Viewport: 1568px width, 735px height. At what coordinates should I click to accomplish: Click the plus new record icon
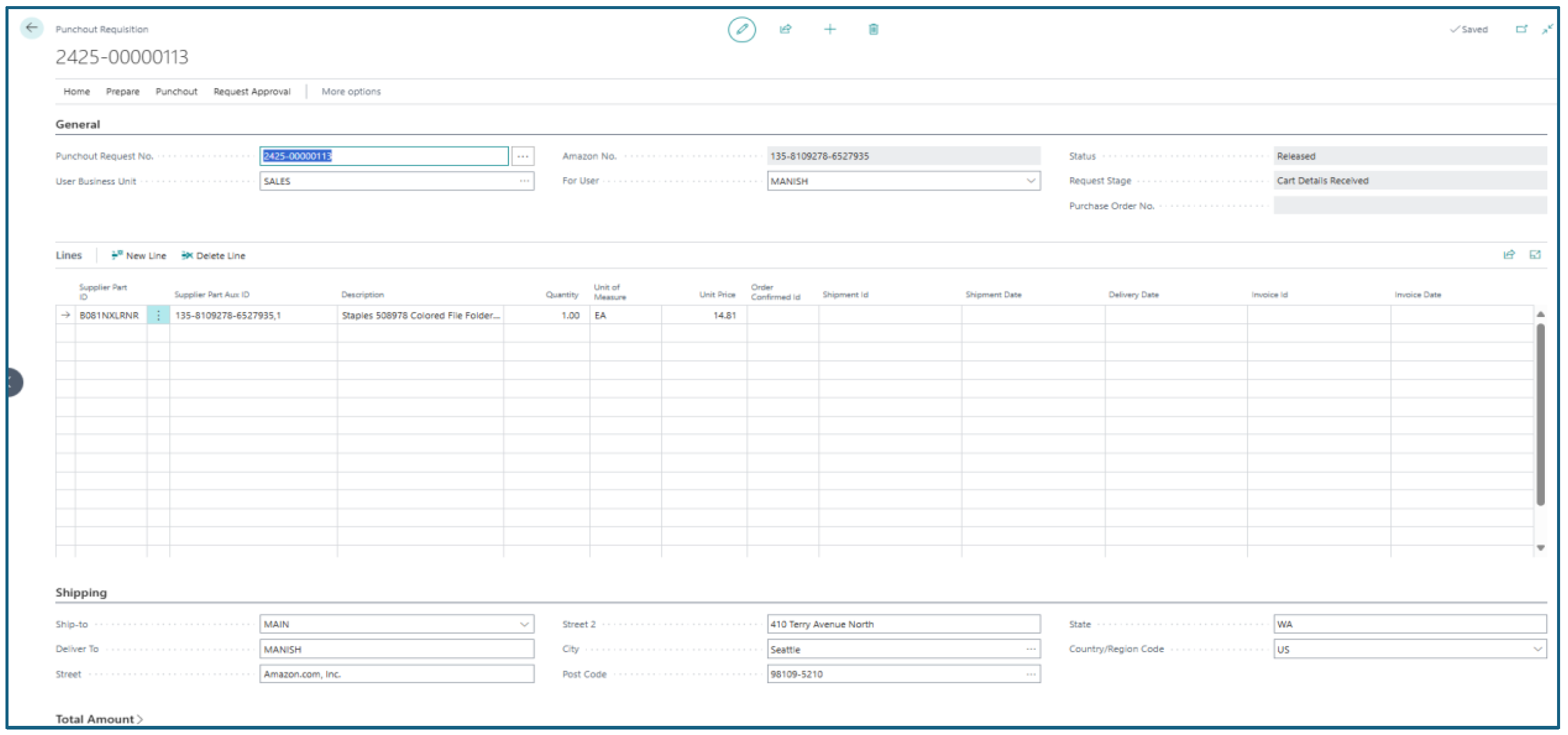click(x=830, y=29)
